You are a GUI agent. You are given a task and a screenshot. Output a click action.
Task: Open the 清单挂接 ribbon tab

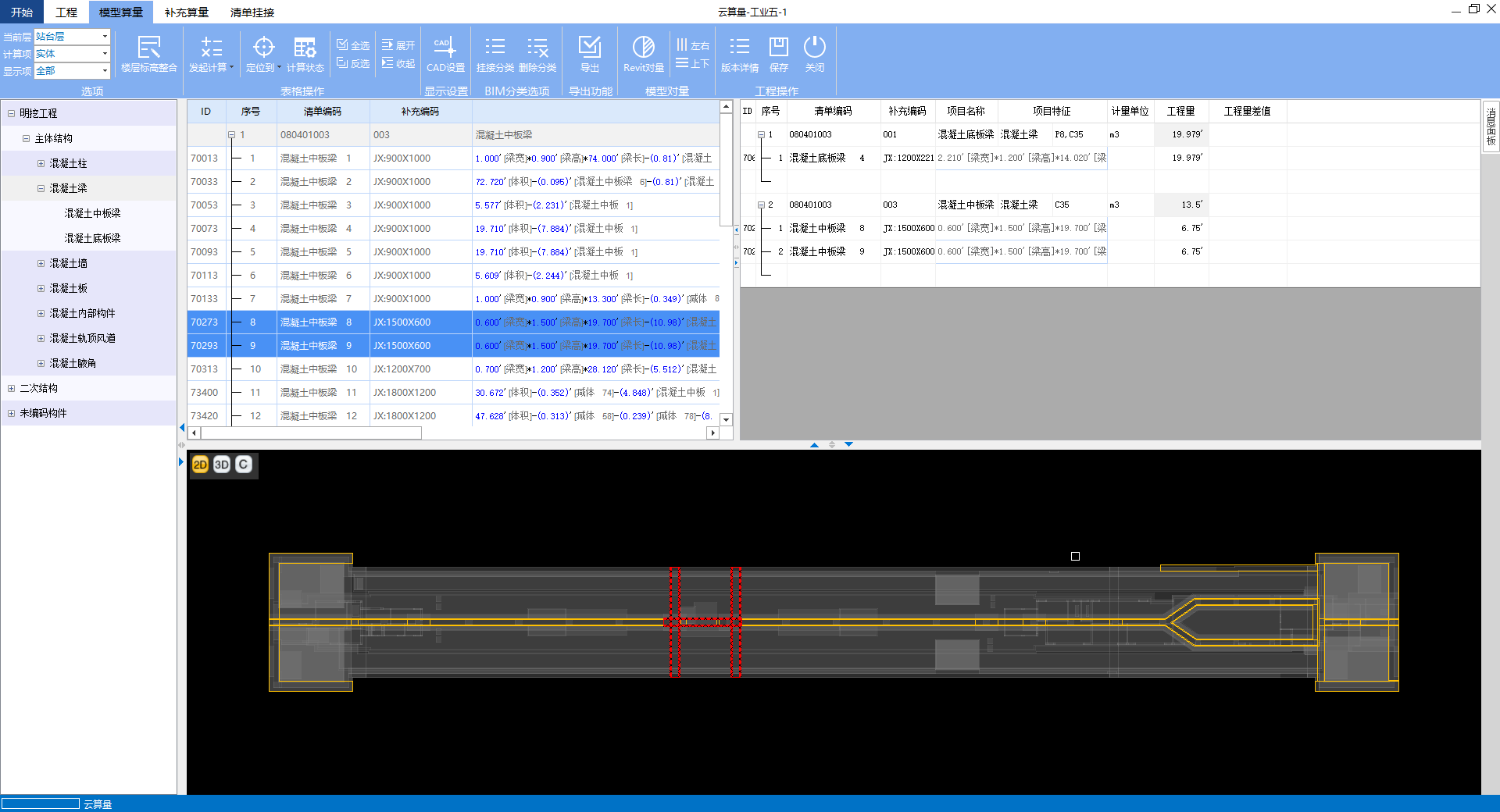pyautogui.click(x=252, y=12)
